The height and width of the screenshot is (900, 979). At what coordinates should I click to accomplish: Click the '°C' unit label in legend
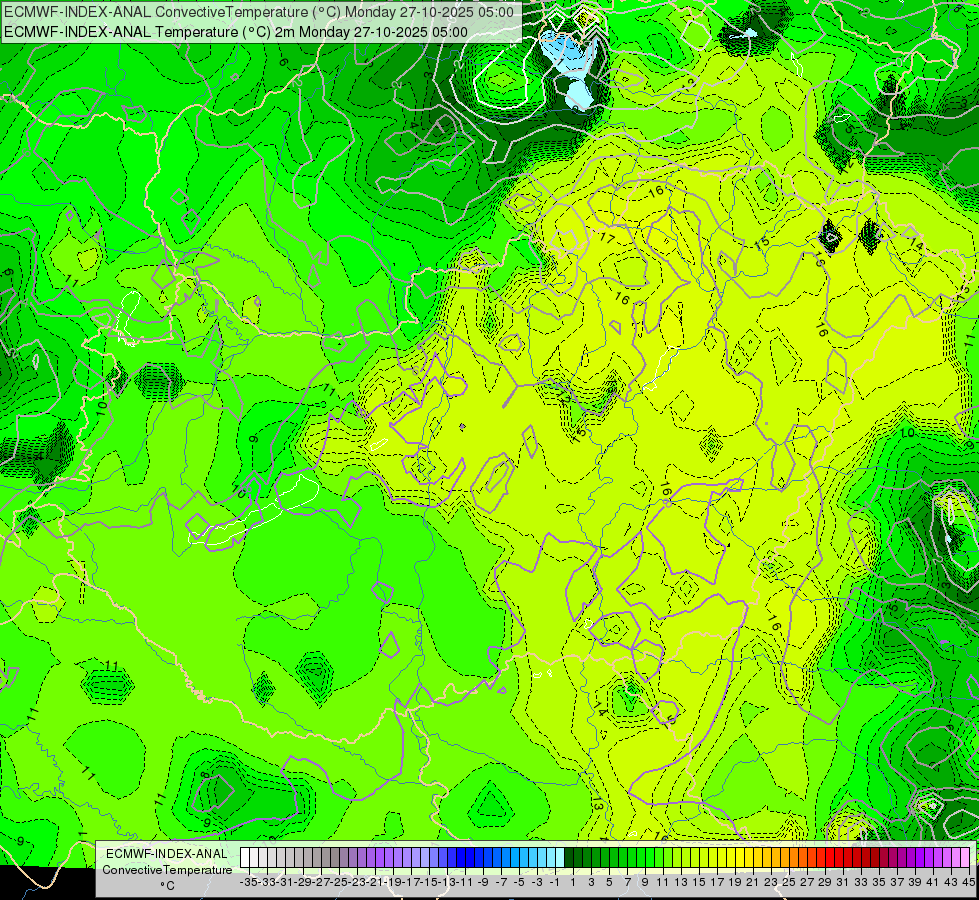167,885
